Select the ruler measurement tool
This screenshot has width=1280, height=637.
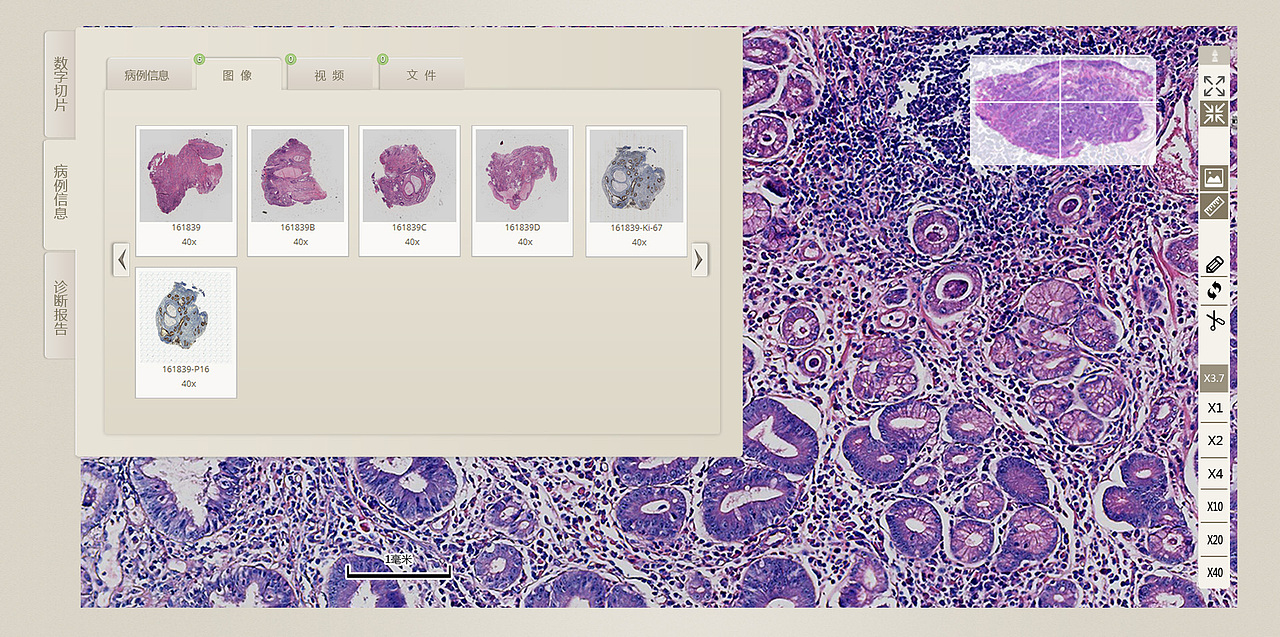click(x=1214, y=207)
